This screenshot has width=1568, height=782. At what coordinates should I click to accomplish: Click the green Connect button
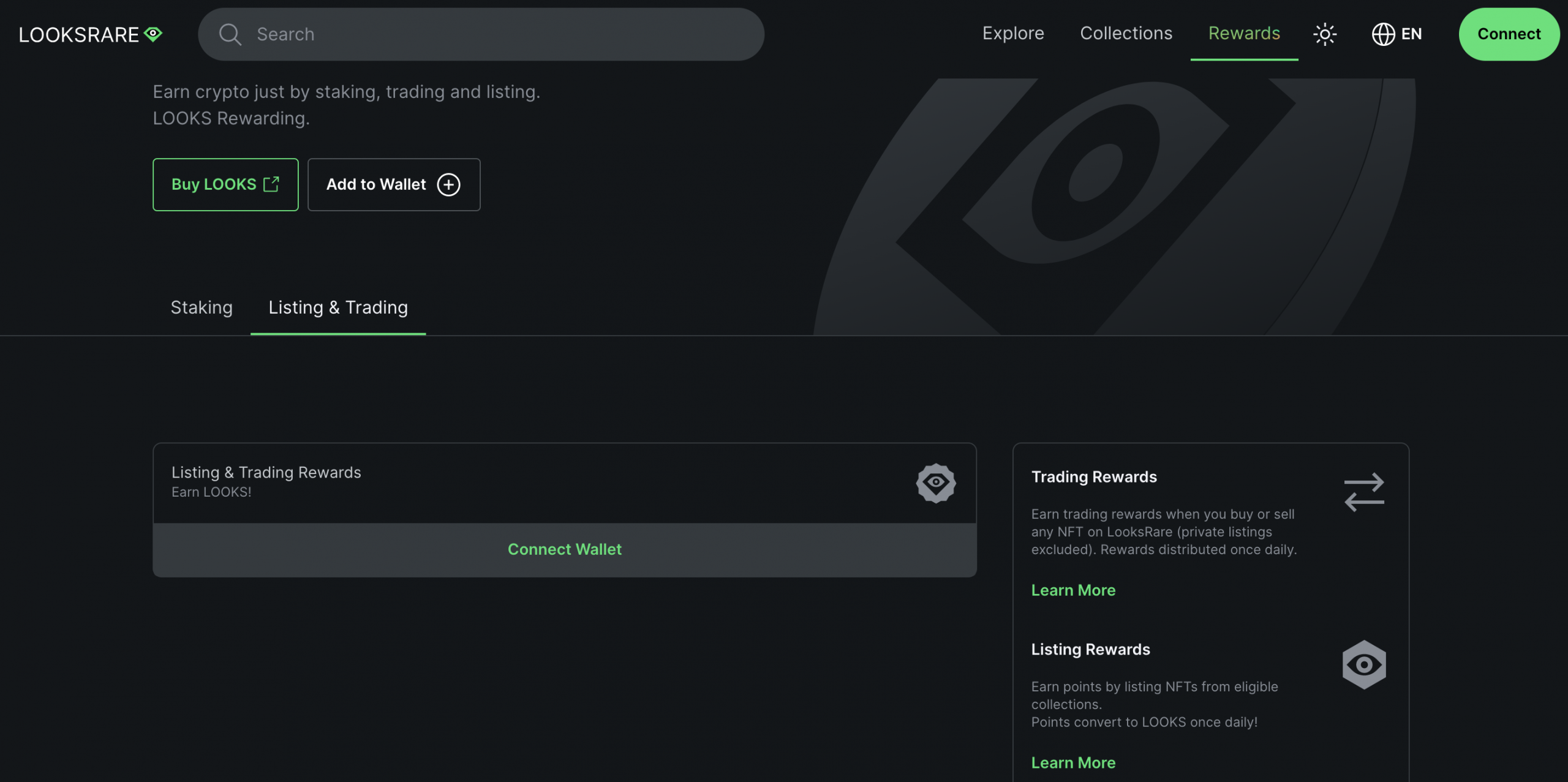[1509, 34]
